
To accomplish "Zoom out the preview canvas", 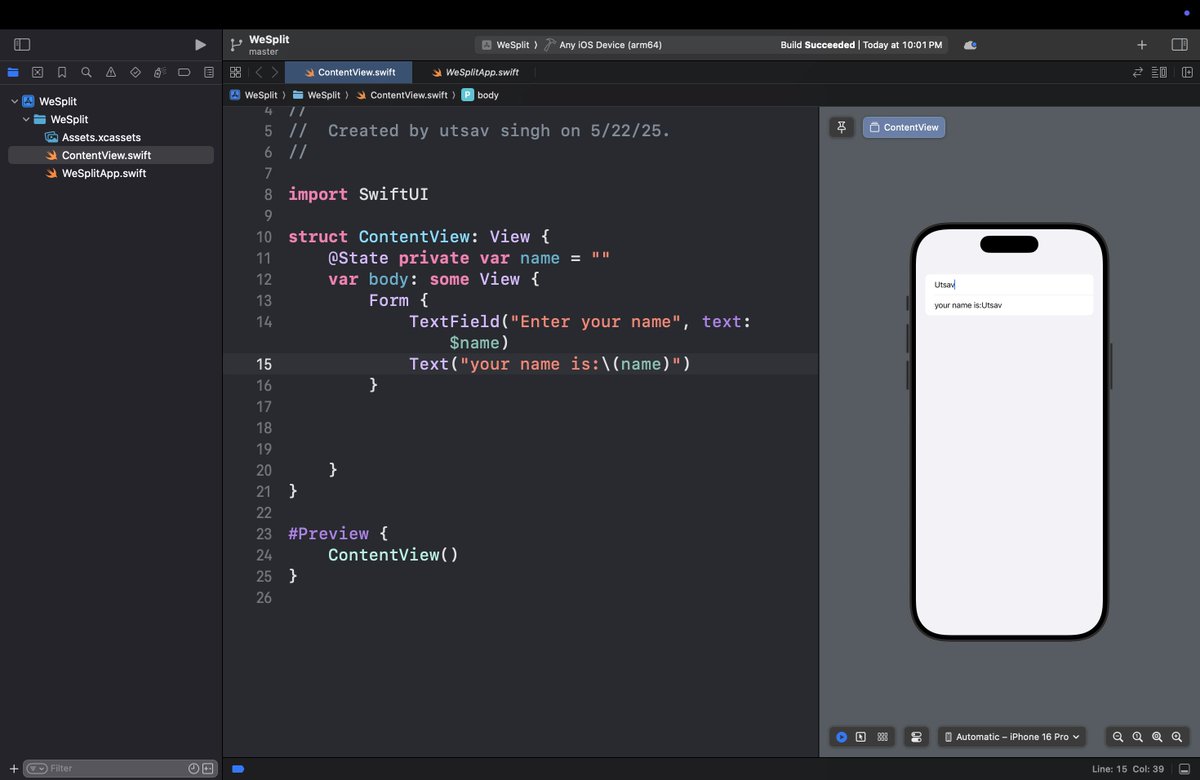I will tap(1118, 737).
